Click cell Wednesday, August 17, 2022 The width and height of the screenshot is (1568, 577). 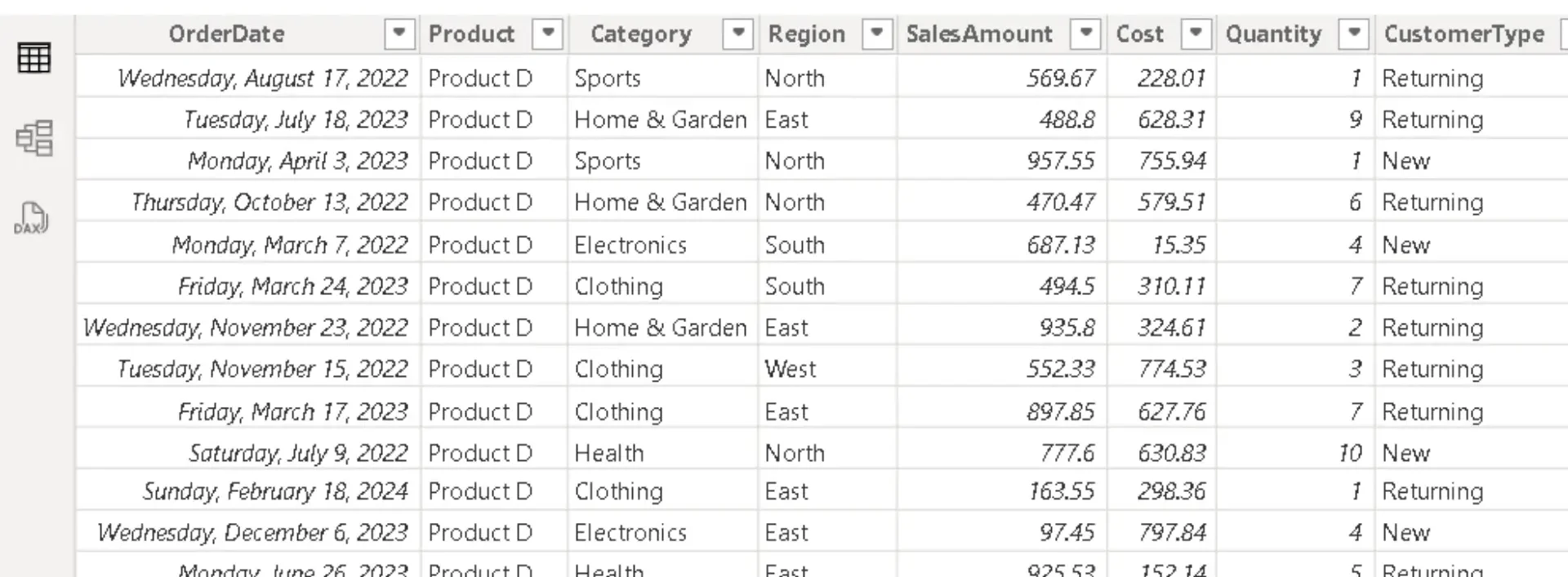point(262,78)
